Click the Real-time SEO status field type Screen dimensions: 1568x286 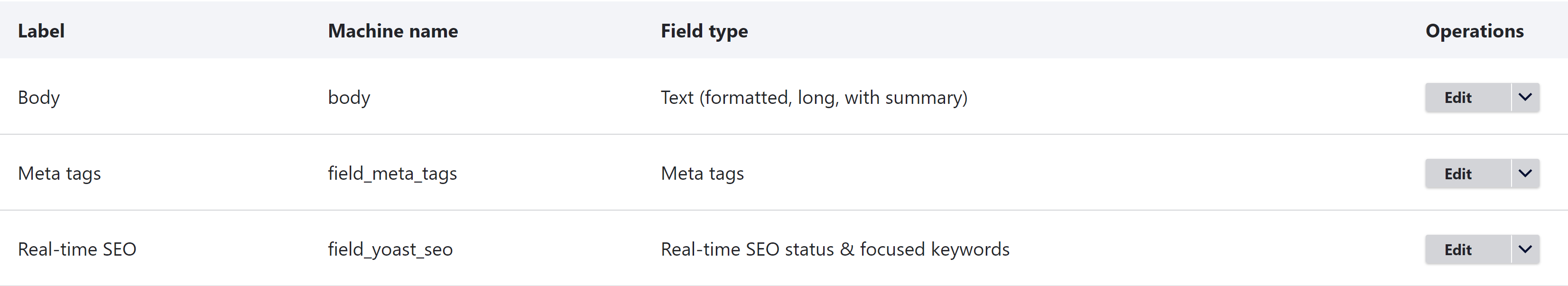[x=835, y=249]
